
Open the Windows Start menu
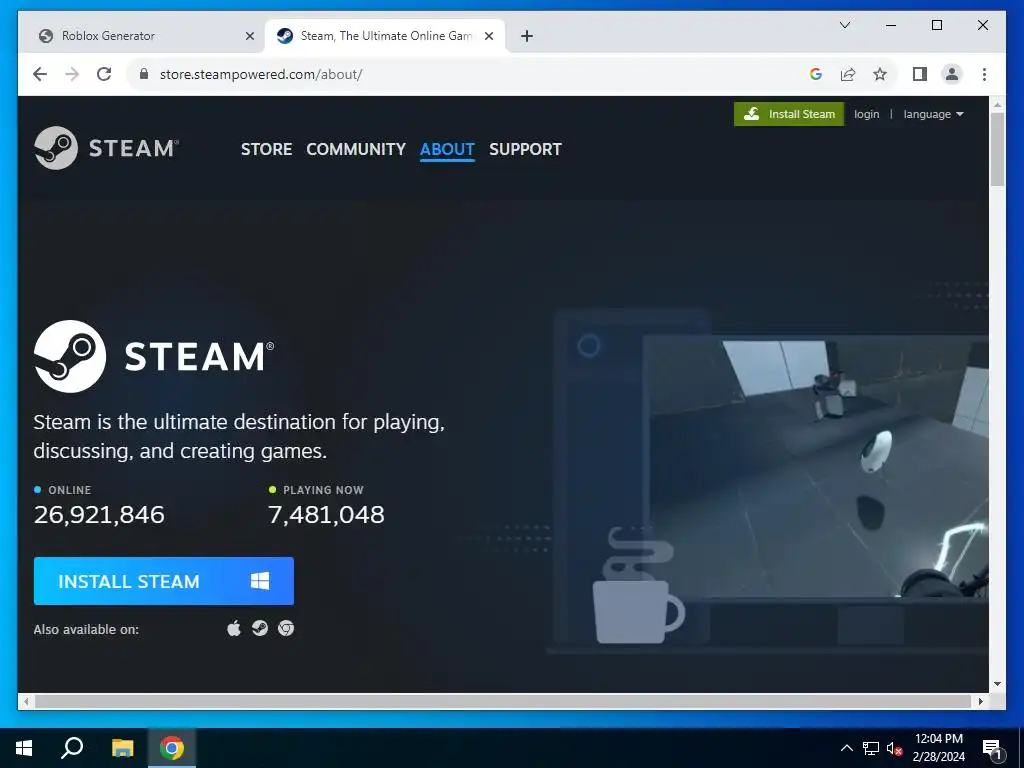[24, 748]
